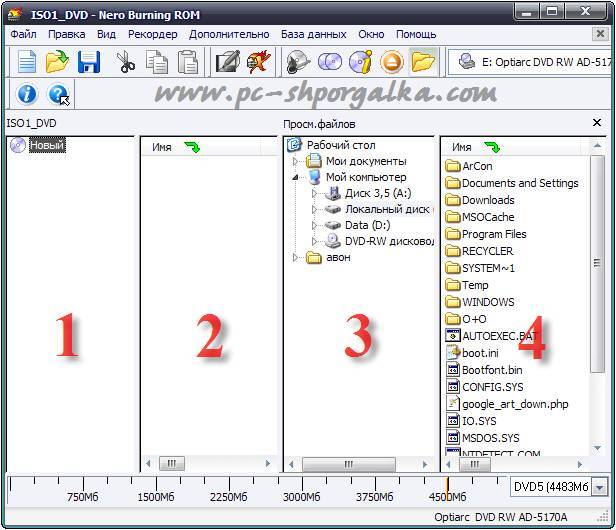Open the Помощь menu
616x530 pixels.
416,35
